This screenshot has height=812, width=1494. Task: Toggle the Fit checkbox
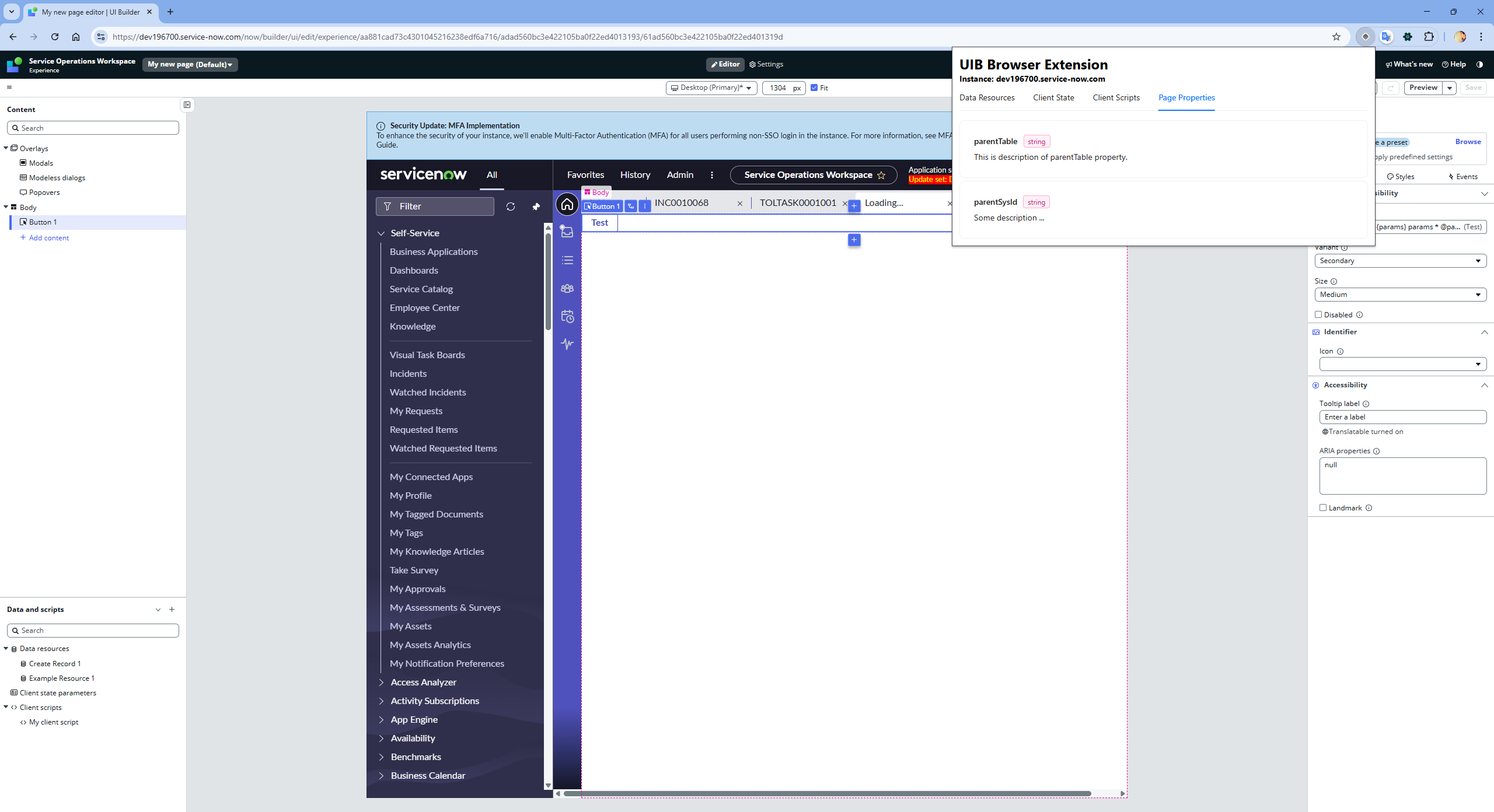814,88
